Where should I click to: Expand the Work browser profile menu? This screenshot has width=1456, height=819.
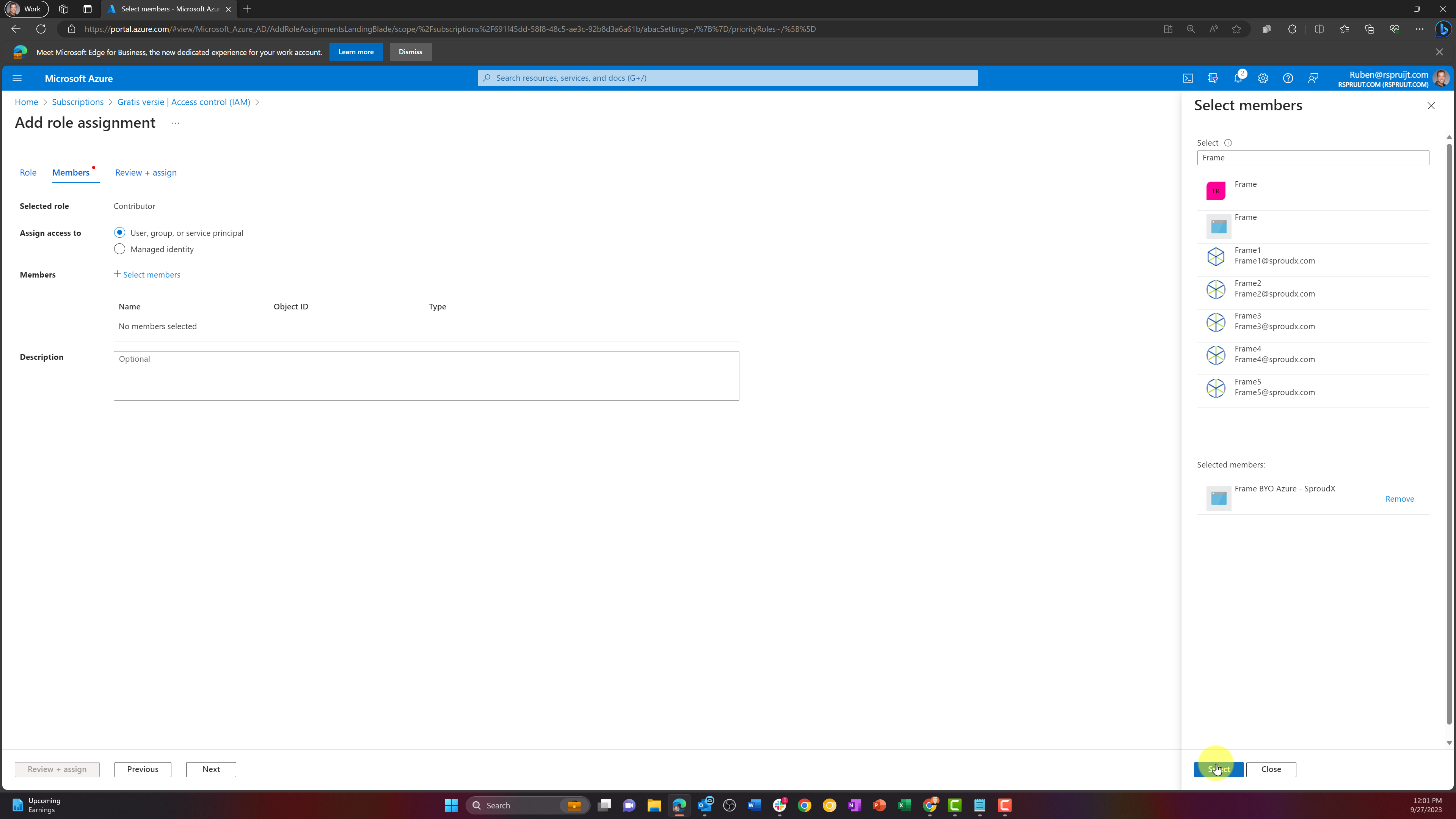pos(26,9)
